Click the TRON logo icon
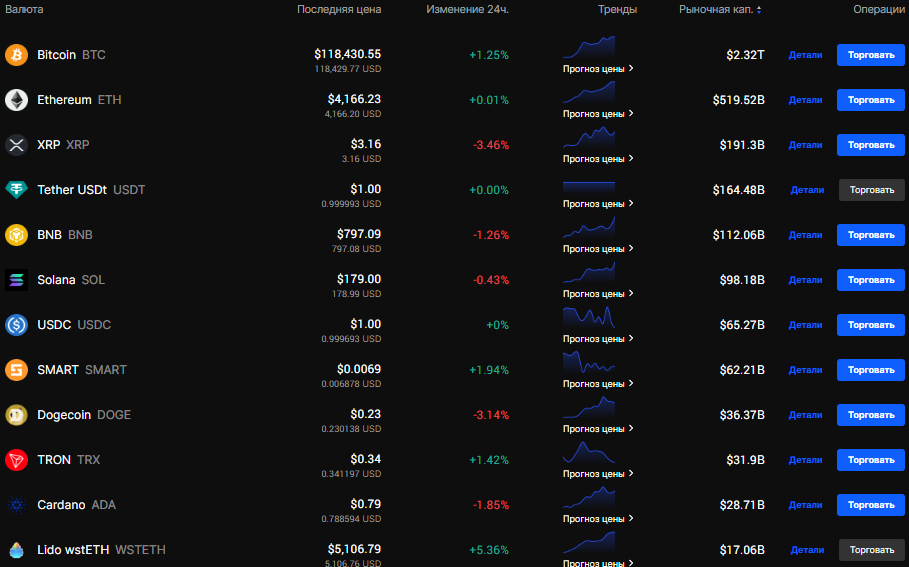Viewport: 909px width, 567px height. click(16, 460)
